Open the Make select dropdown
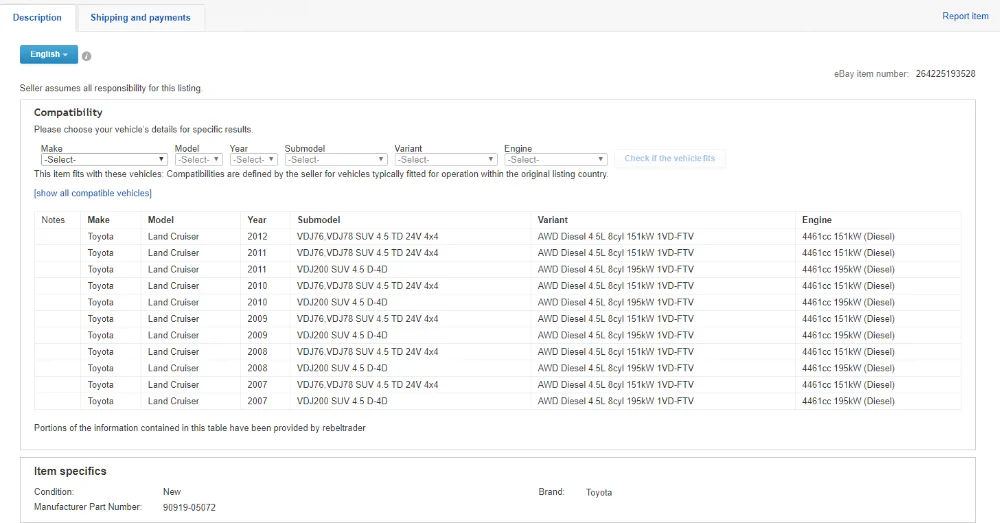This screenshot has height=523, width=1000. tap(104, 159)
